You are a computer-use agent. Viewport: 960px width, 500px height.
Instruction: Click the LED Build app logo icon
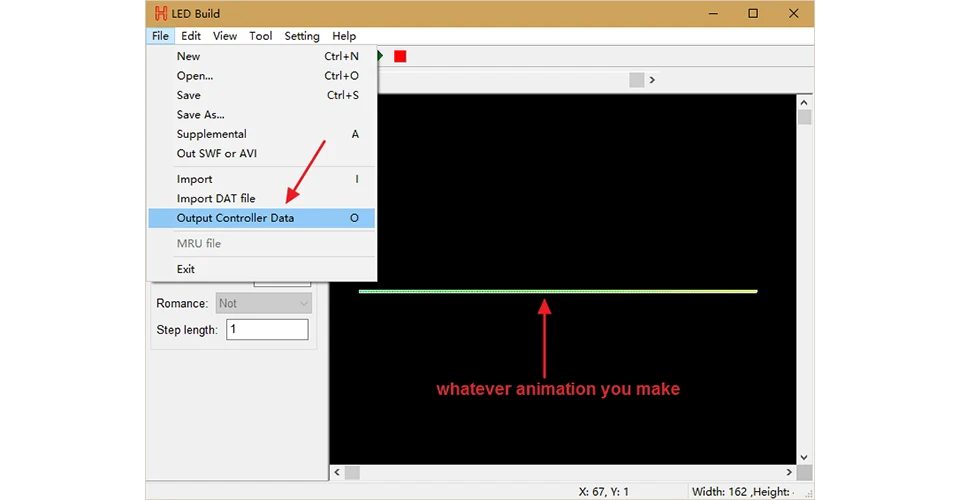pos(161,13)
